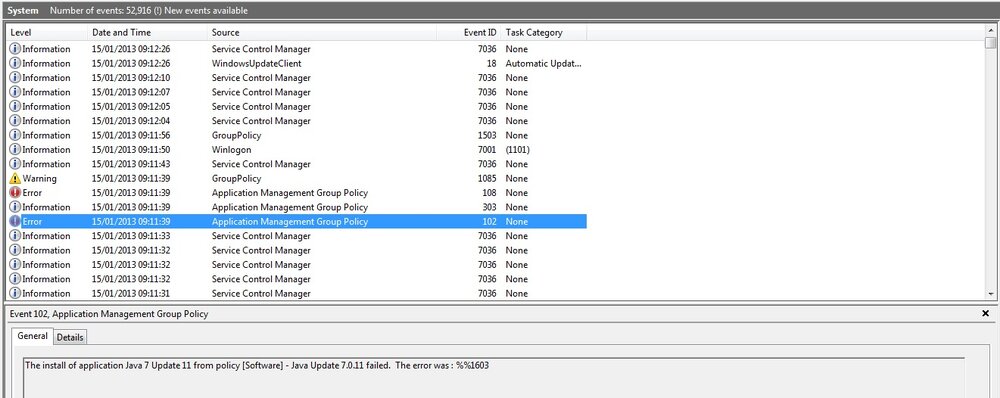Click the error icon for event 102
This screenshot has height=398, width=1000.
(15, 221)
